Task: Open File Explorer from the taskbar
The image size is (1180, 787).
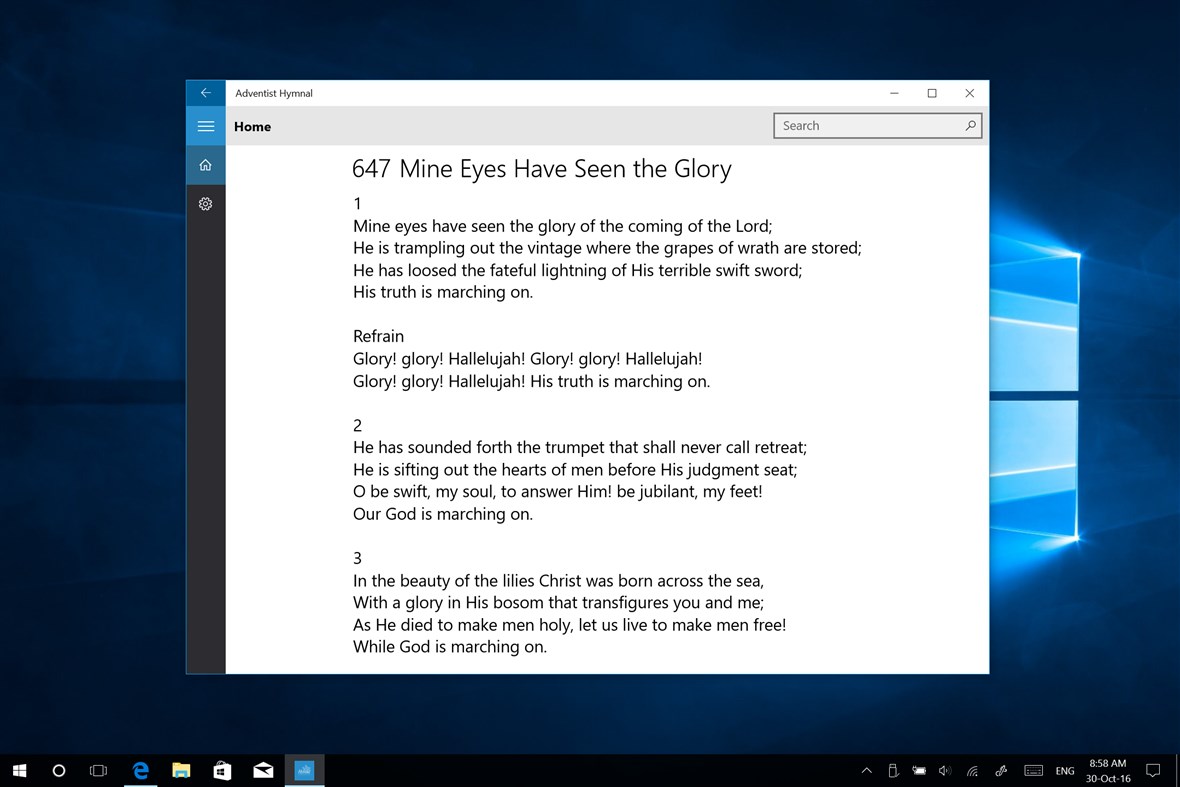Action: [181, 770]
